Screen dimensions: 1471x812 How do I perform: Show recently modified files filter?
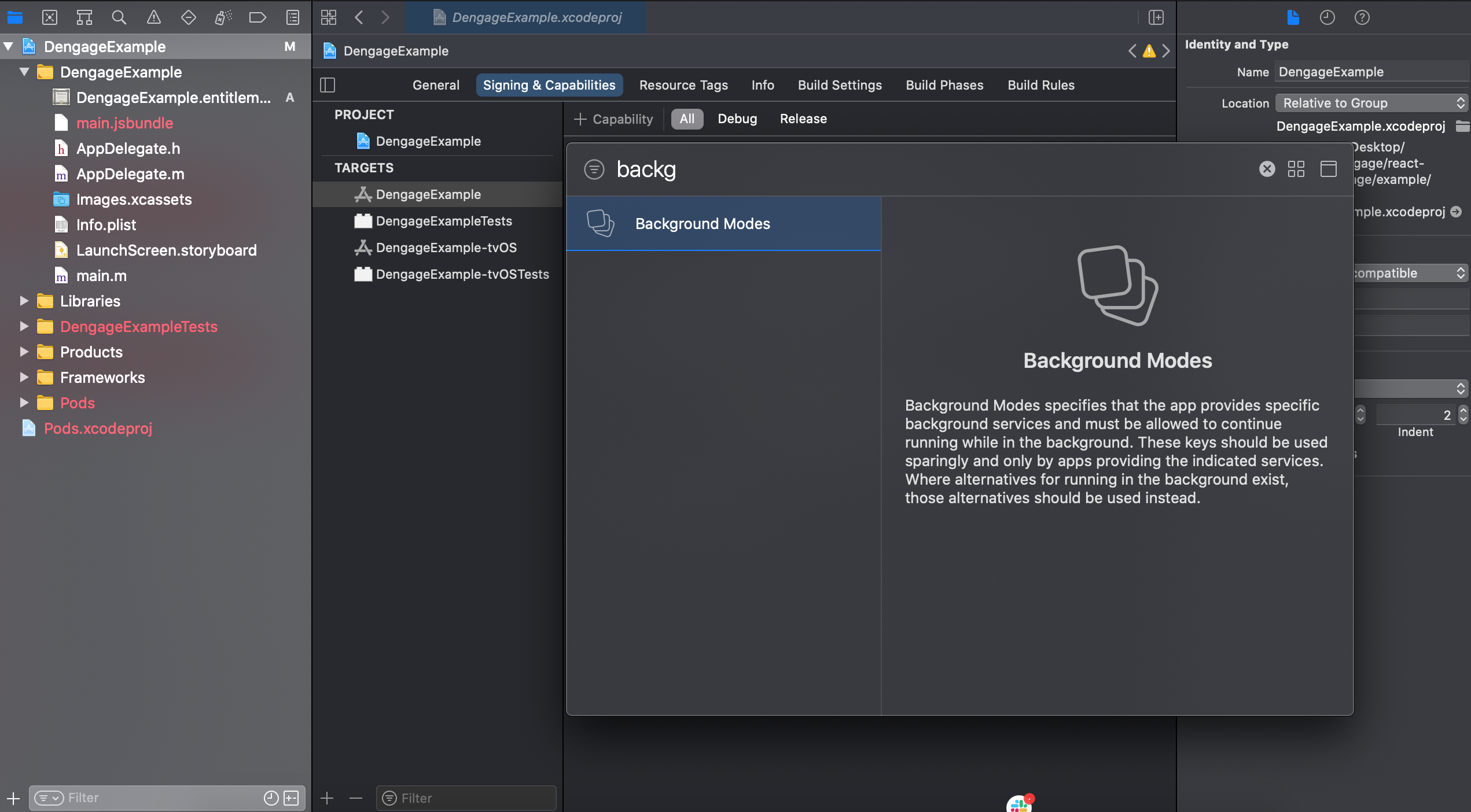coord(271,798)
